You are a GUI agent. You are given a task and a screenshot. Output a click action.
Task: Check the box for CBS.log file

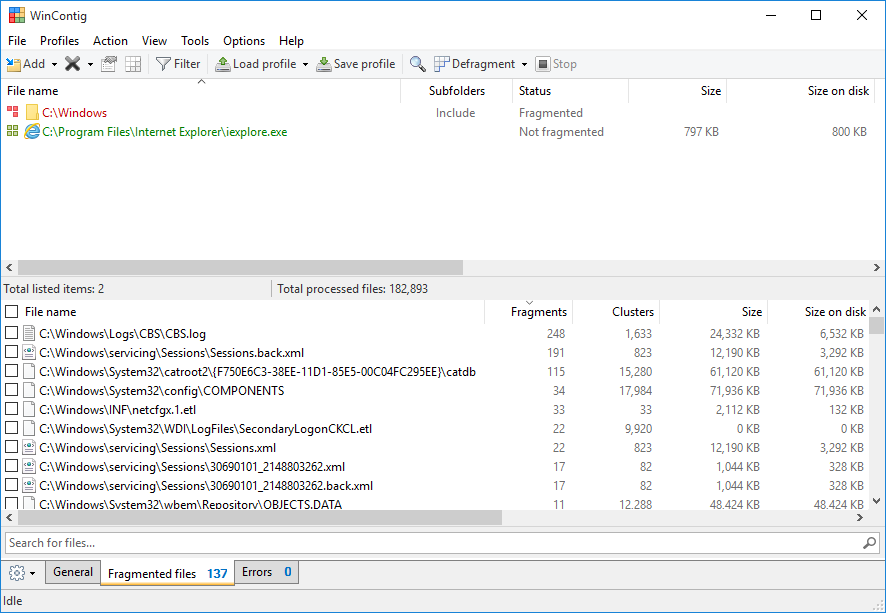(x=12, y=334)
